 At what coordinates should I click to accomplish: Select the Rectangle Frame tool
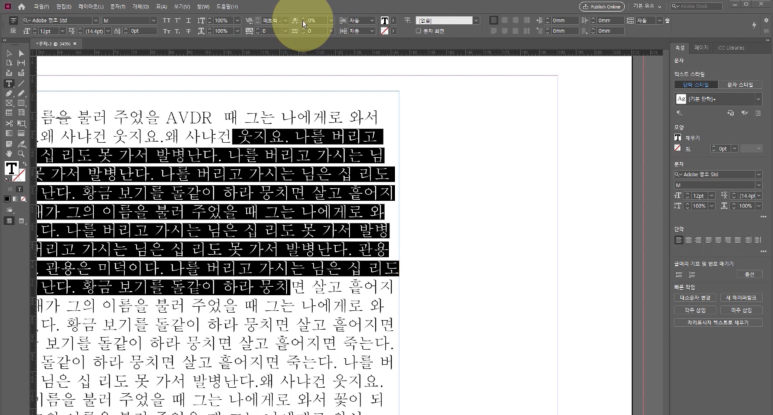click(9, 104)
